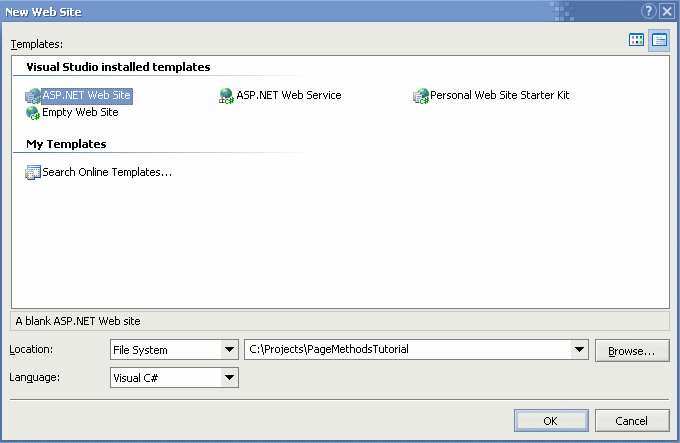Select the 'Empty Web Site' label

point(80,112)
